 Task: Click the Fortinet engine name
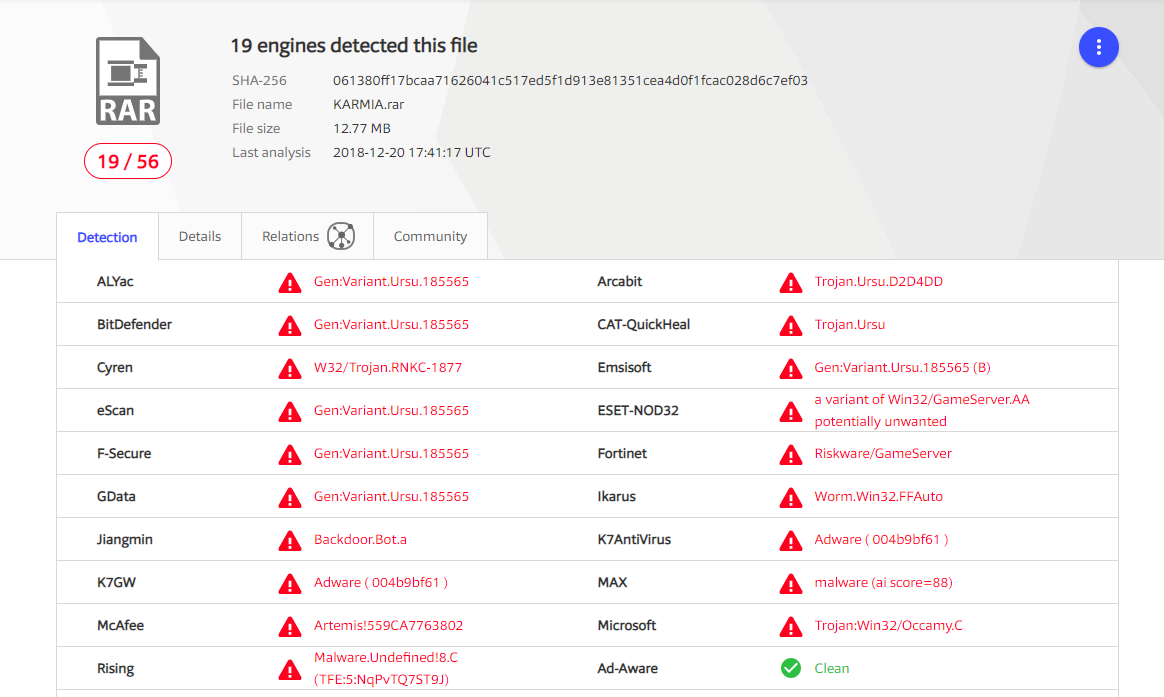tap(622, 454)
